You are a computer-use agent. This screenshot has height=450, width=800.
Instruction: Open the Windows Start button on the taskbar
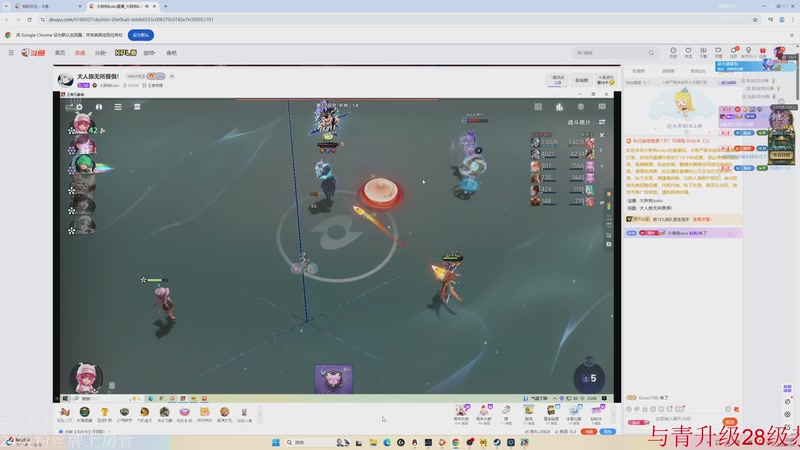point(276,442)
